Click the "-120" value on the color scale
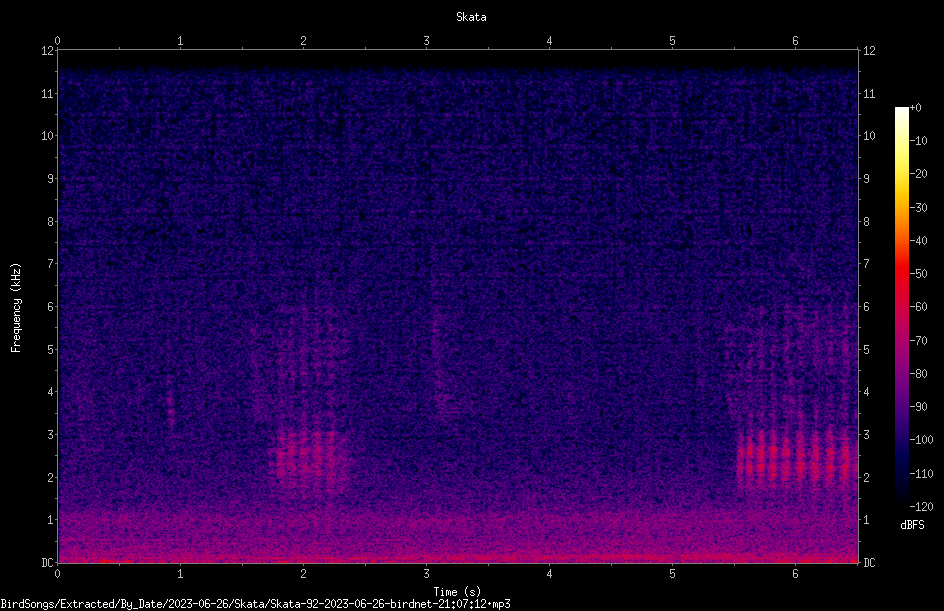Image resolution: width=944 pixels, height=611 pixels. [921, 507]
